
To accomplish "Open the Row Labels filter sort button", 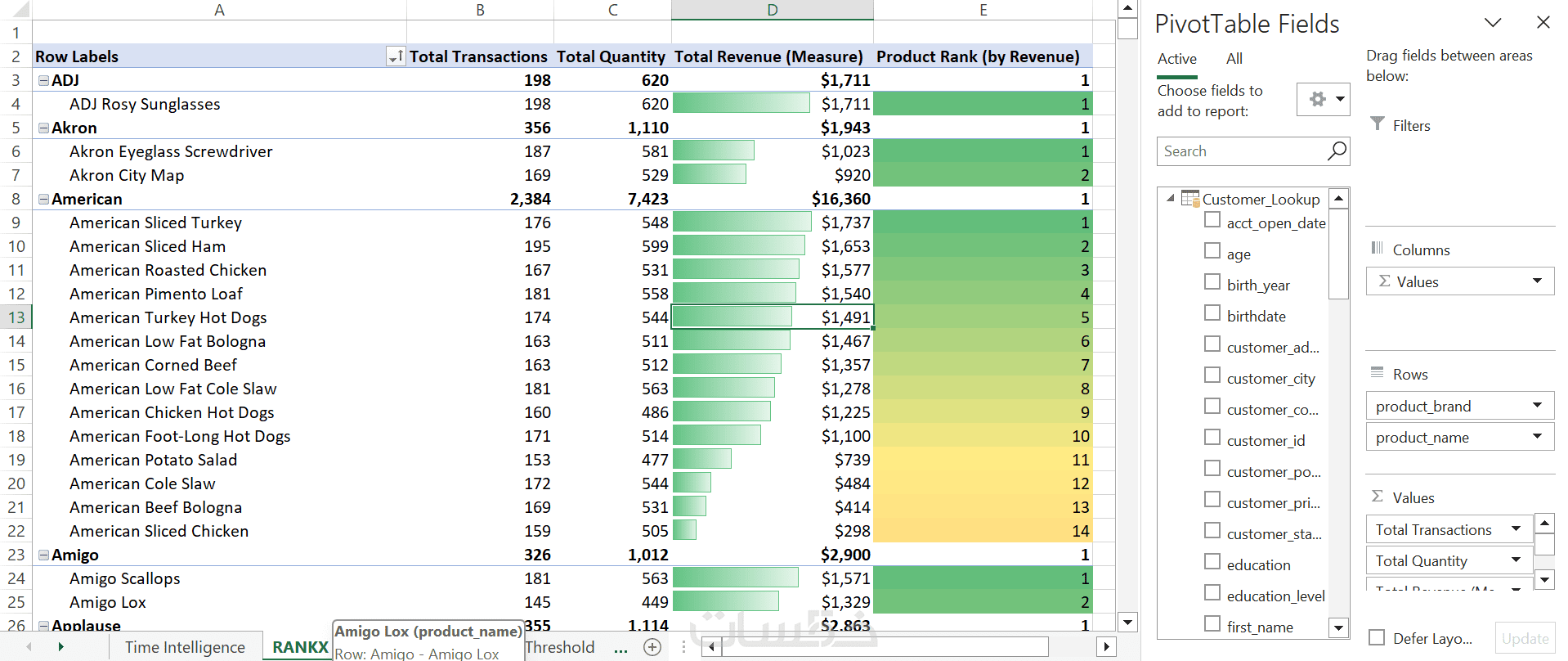I will (396, 56).
